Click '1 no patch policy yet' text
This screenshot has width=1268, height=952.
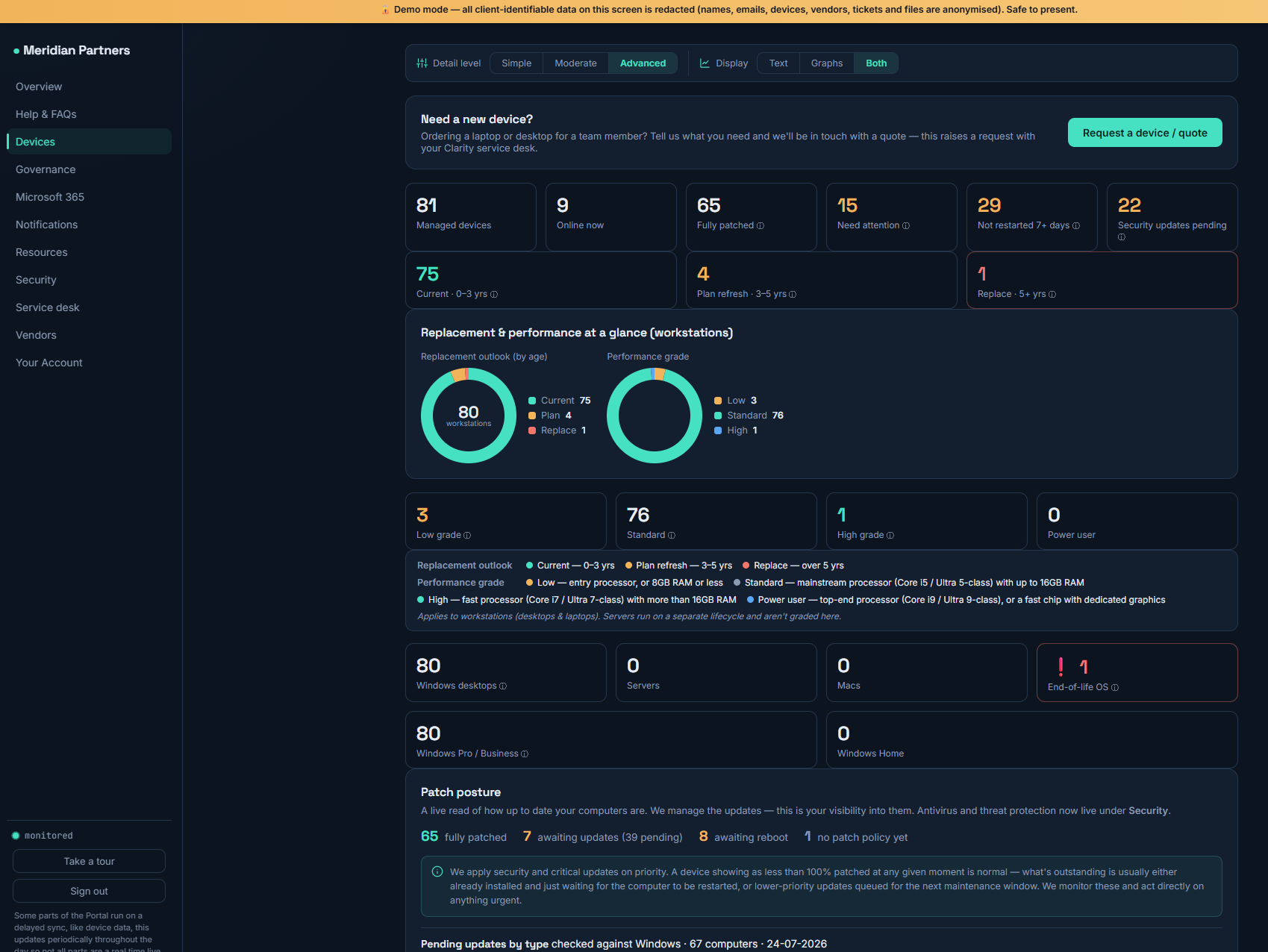[x=856, y=837]
